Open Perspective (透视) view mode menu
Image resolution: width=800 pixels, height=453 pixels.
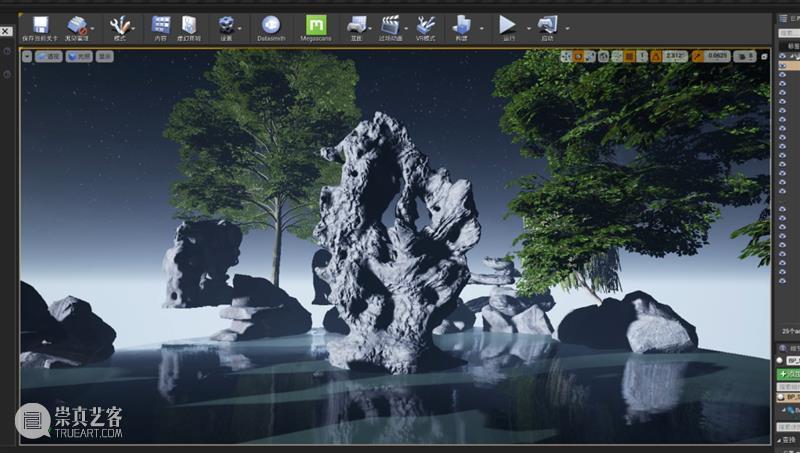pos(48,57)
